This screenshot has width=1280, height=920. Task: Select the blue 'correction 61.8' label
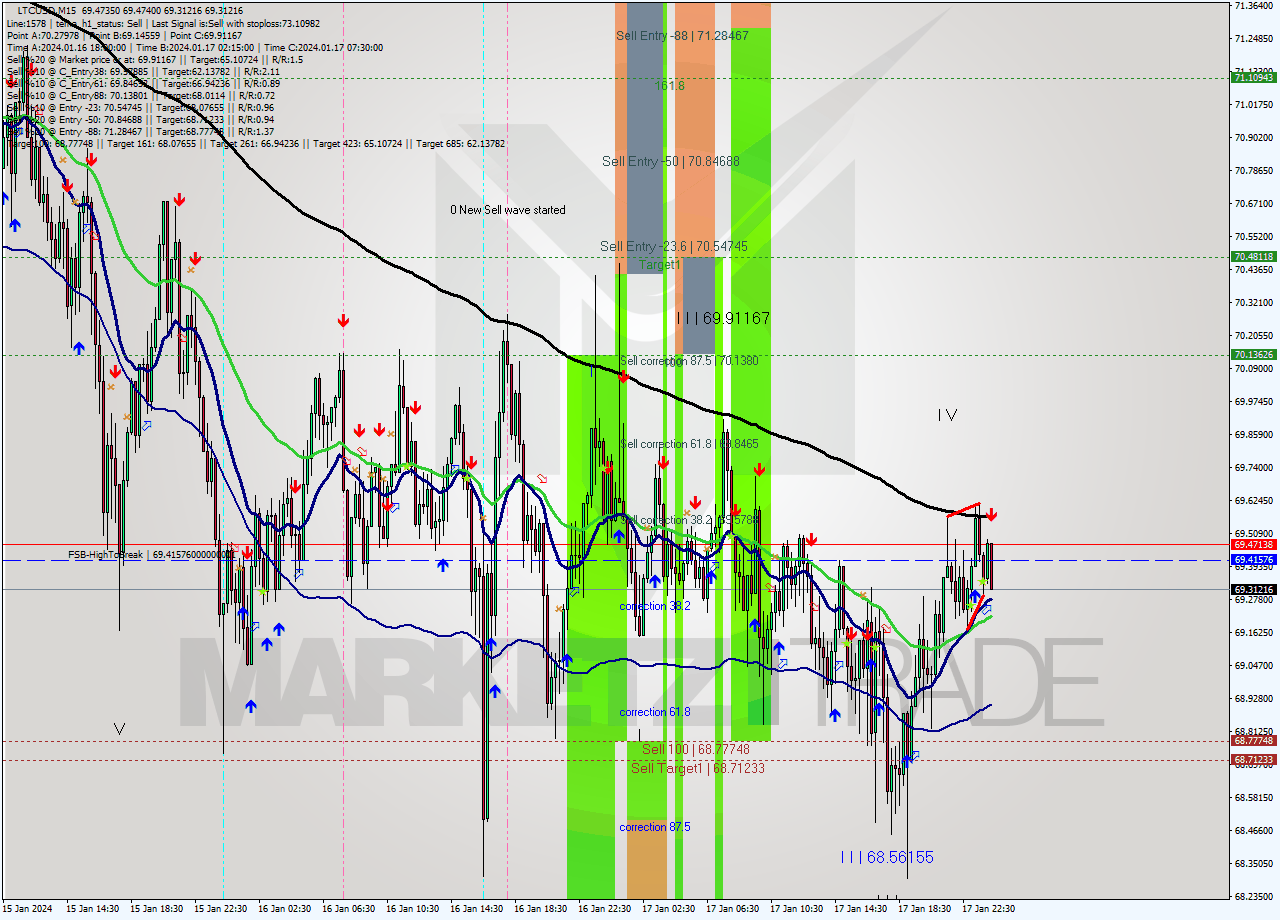pos(655,712)
